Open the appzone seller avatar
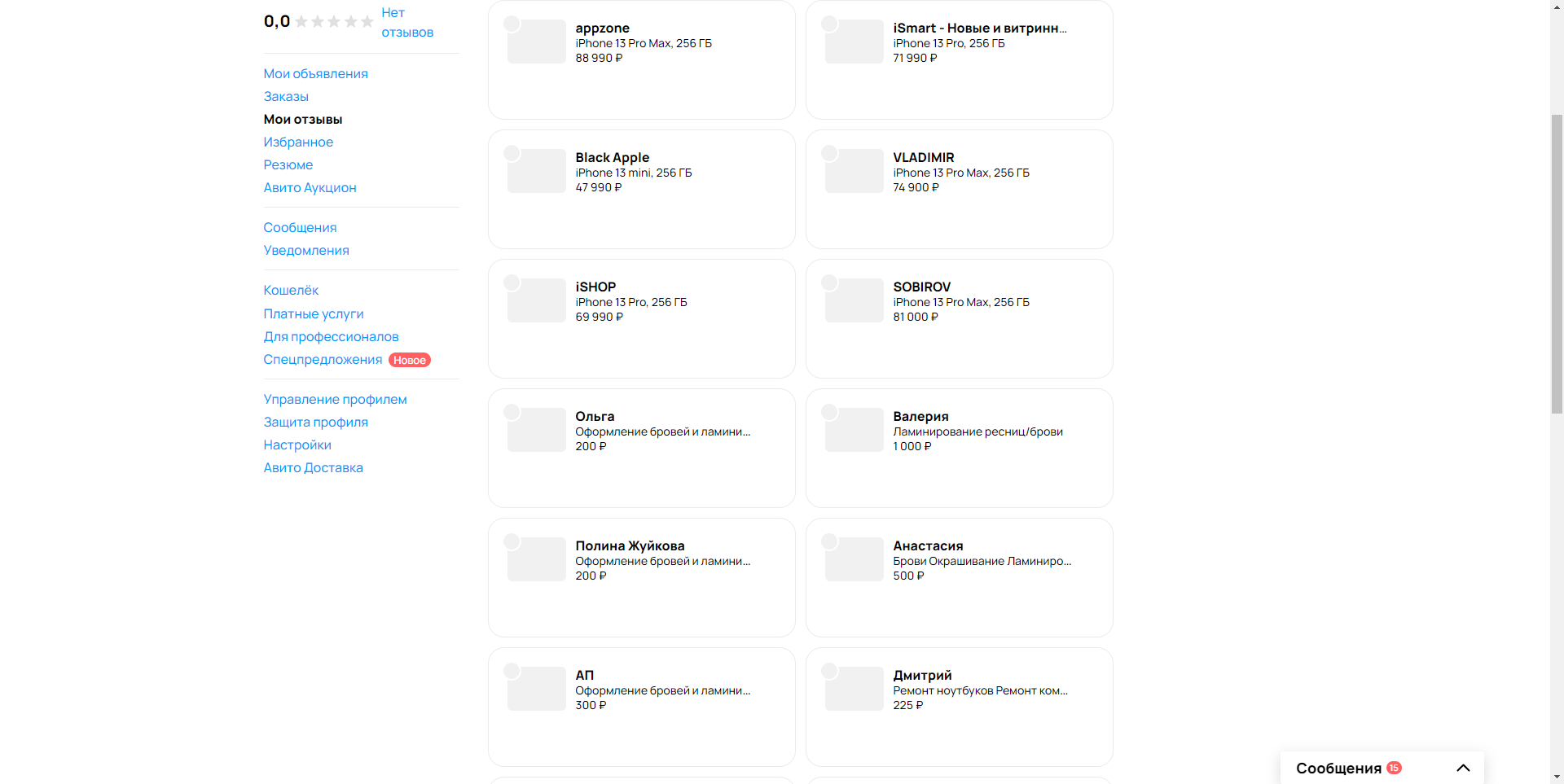 coord(512,24)
